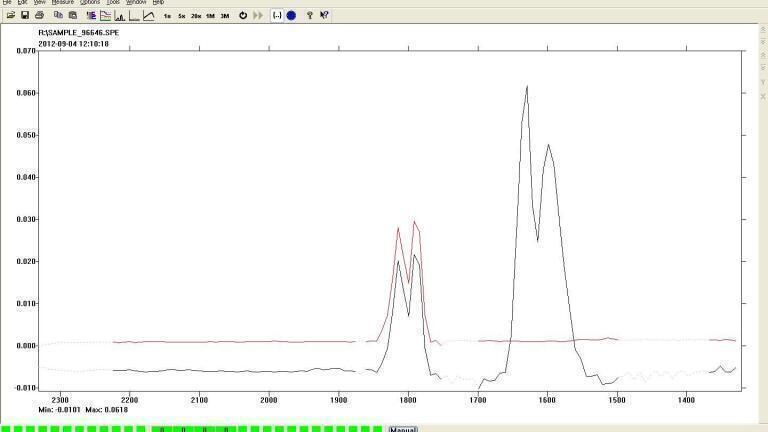Save the spectrum with the floppy disk icon
This screenshot has width=768, height=432.
point(25,16)
